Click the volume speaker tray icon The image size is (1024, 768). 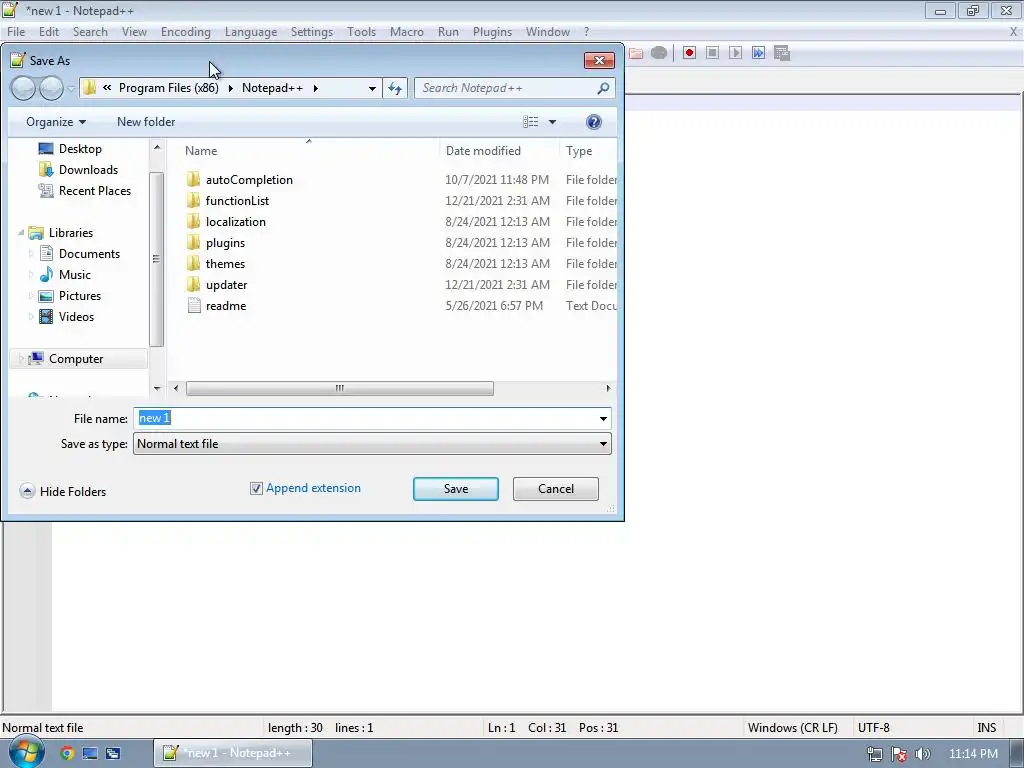pyautogui.click(x=923, y=754)
